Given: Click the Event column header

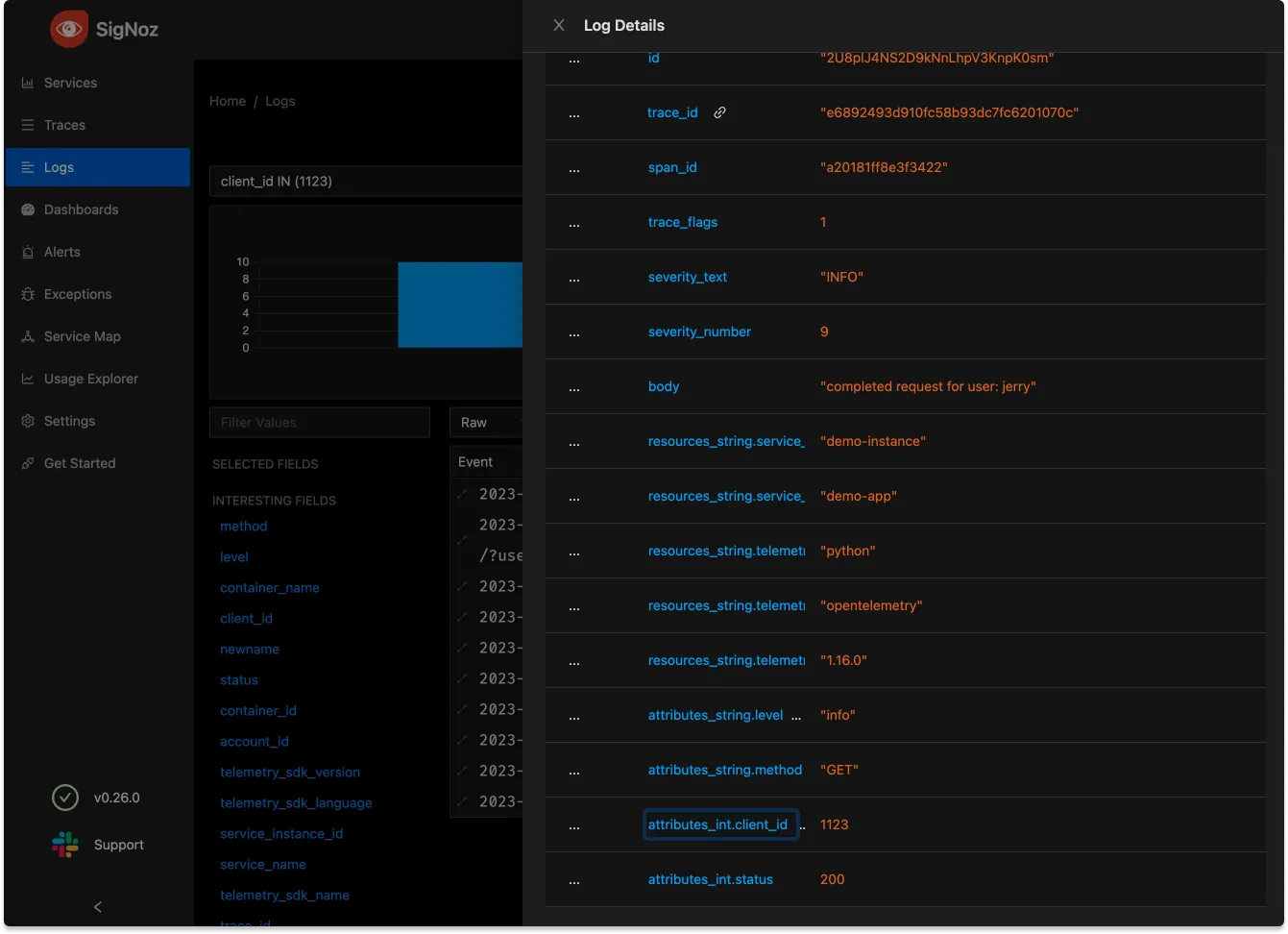Looking at the screenshot, I should coord(486,461).
